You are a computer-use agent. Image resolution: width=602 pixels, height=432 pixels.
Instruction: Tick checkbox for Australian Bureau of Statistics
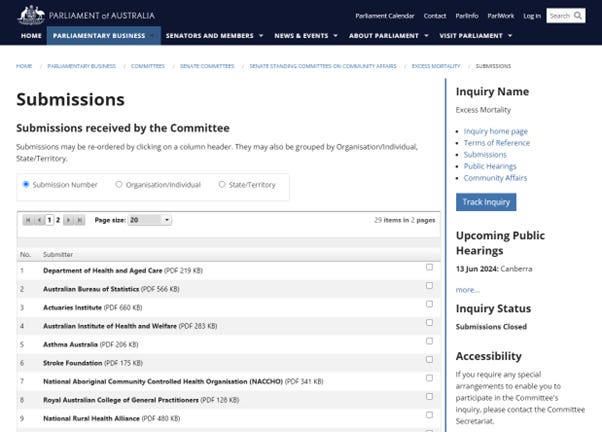pos(429,285)
